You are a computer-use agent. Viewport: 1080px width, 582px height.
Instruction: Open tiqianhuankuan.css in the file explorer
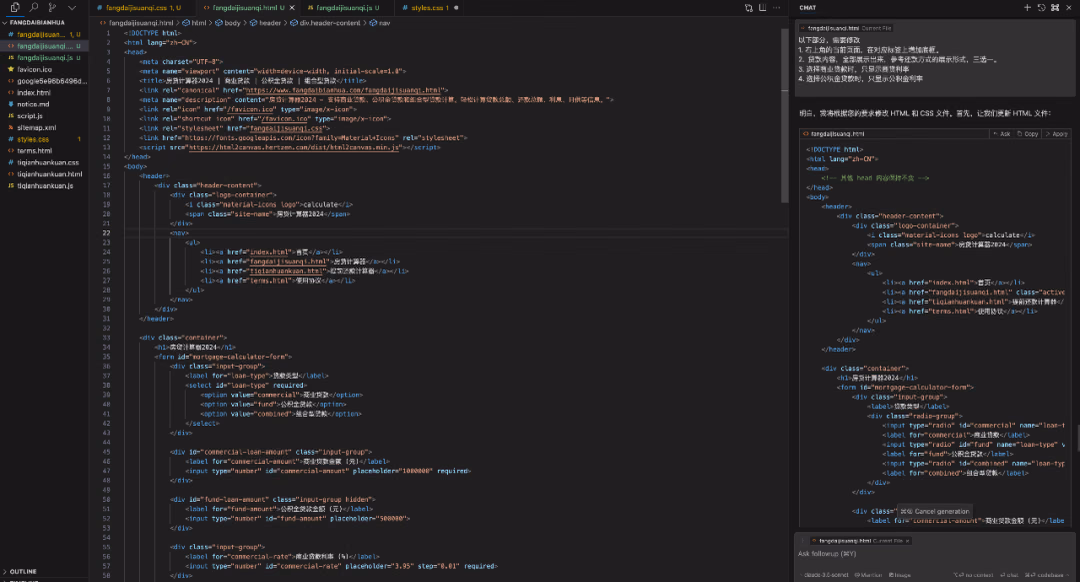click(48, 163)
